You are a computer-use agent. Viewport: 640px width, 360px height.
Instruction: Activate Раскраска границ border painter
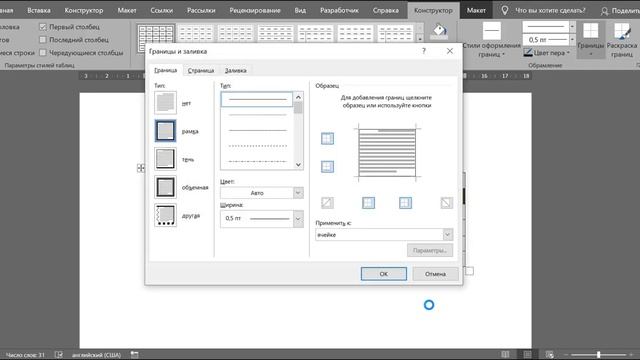[622, 40]
